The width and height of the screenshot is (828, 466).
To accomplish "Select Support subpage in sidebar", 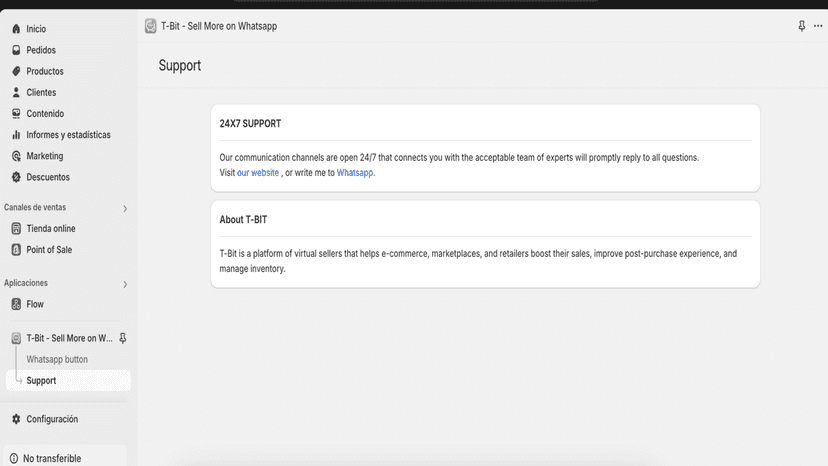I will tap(68, 380).
